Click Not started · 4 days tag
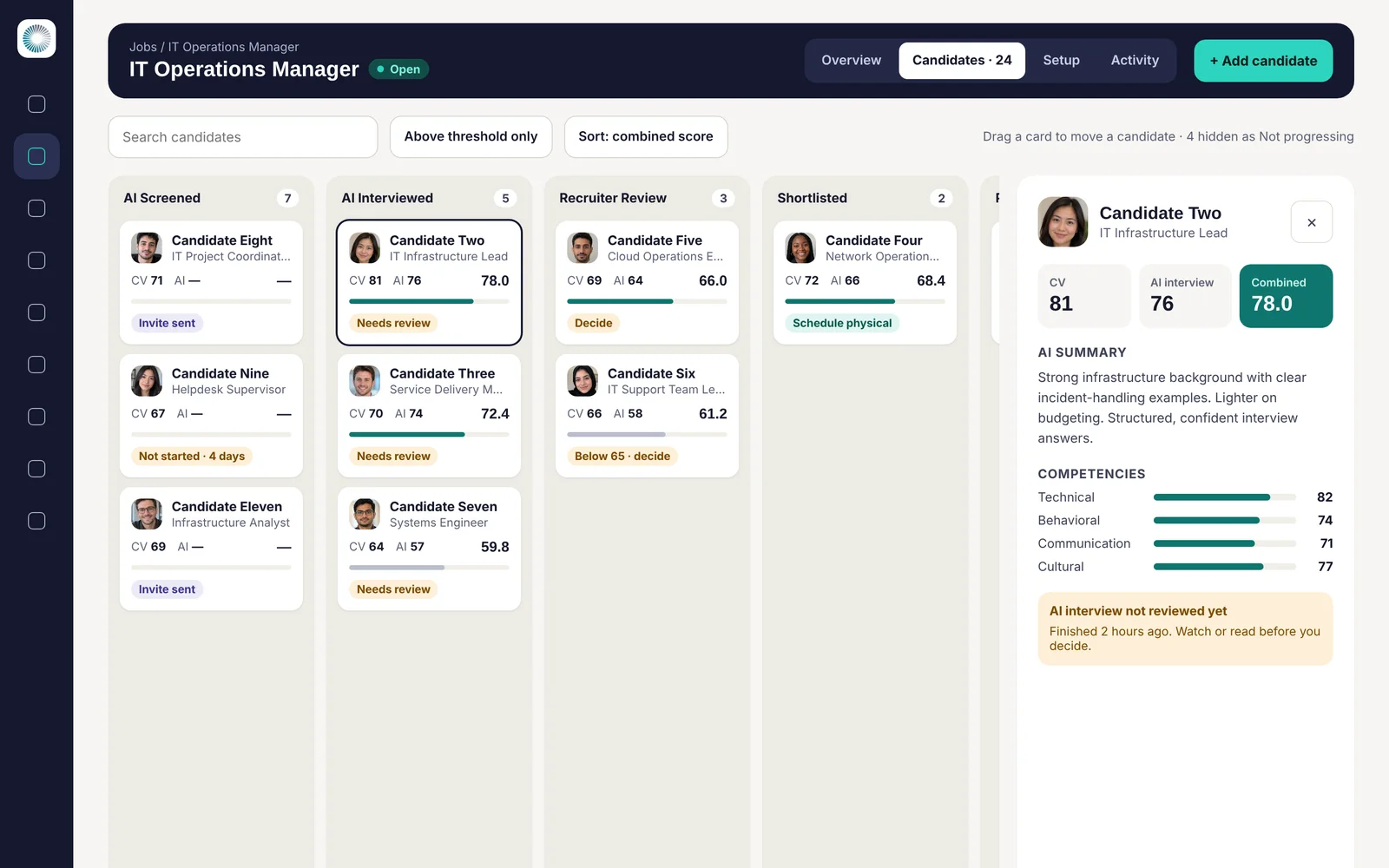This screenshot has width=1389, height=868. point(192,456)
